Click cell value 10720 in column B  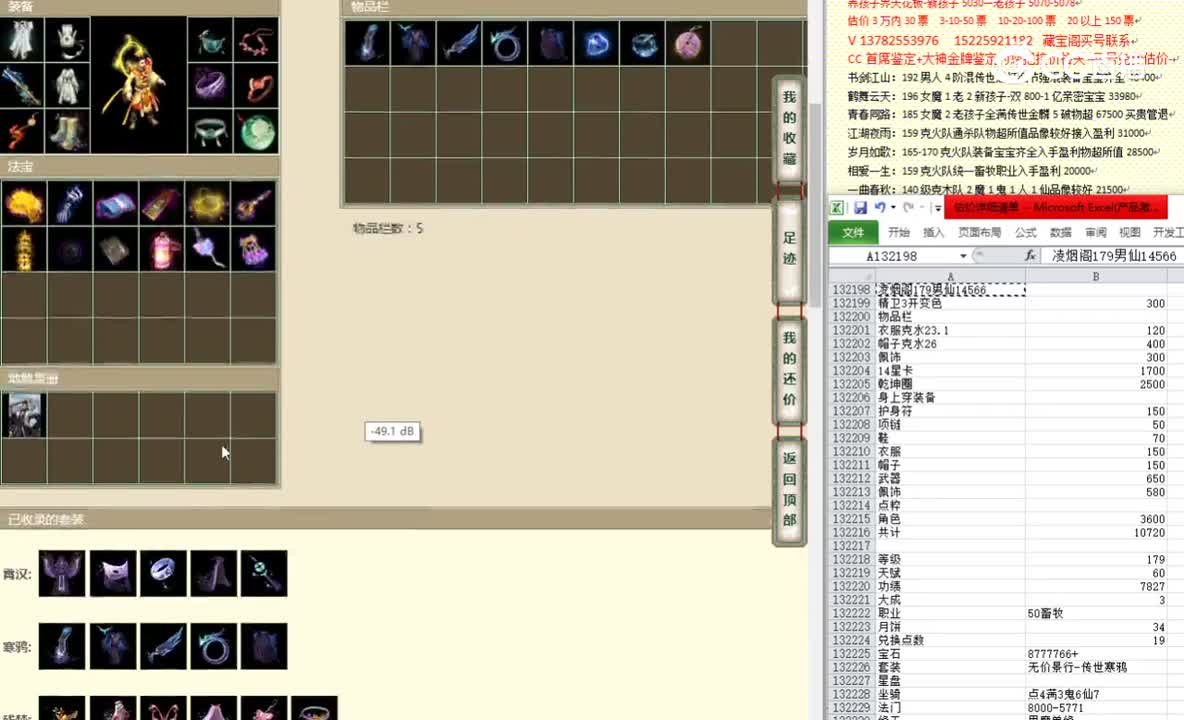click(1096, 532)
